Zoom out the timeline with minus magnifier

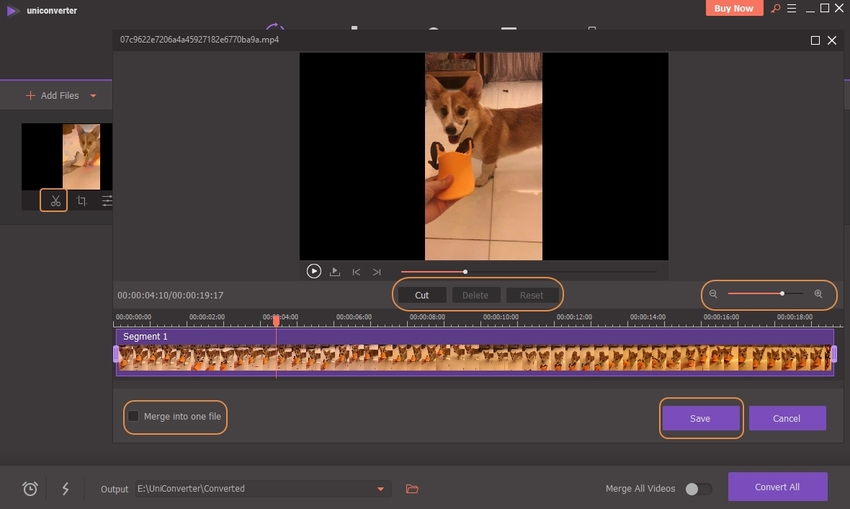[713, 294]
